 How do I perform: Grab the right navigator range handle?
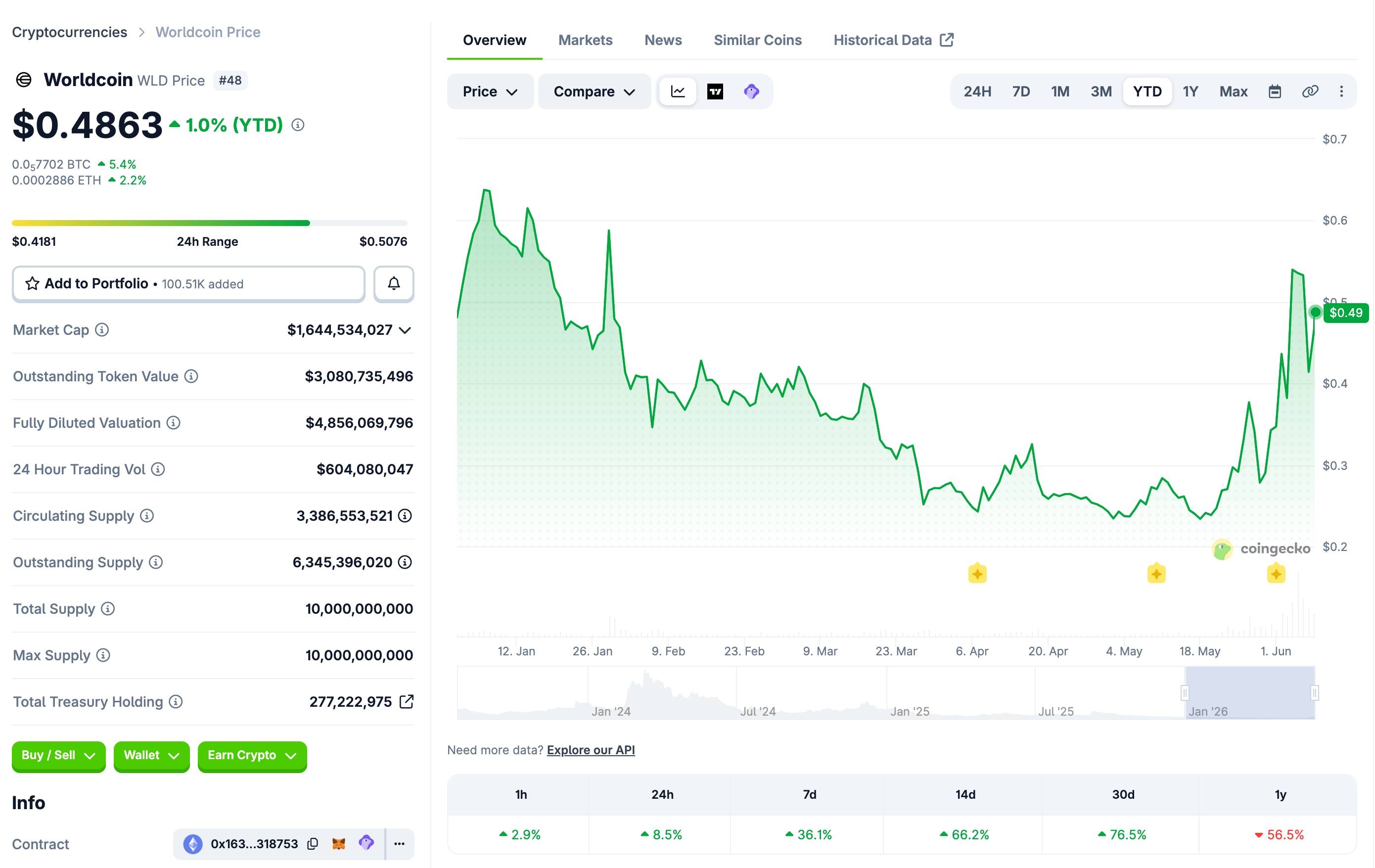pos(1315,693)
